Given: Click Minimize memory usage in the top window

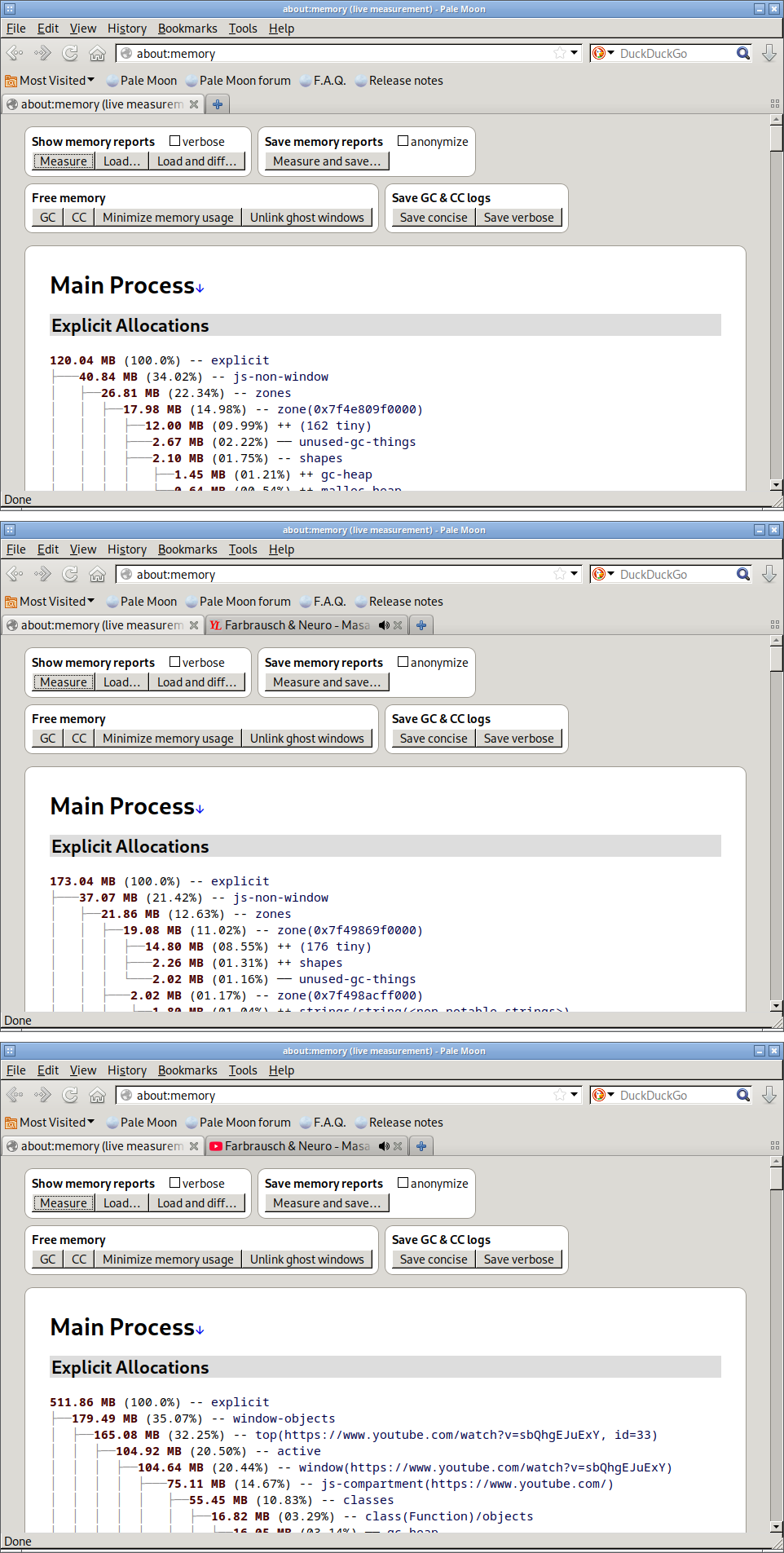Looking at the screenshot, I should click(168, 218).
